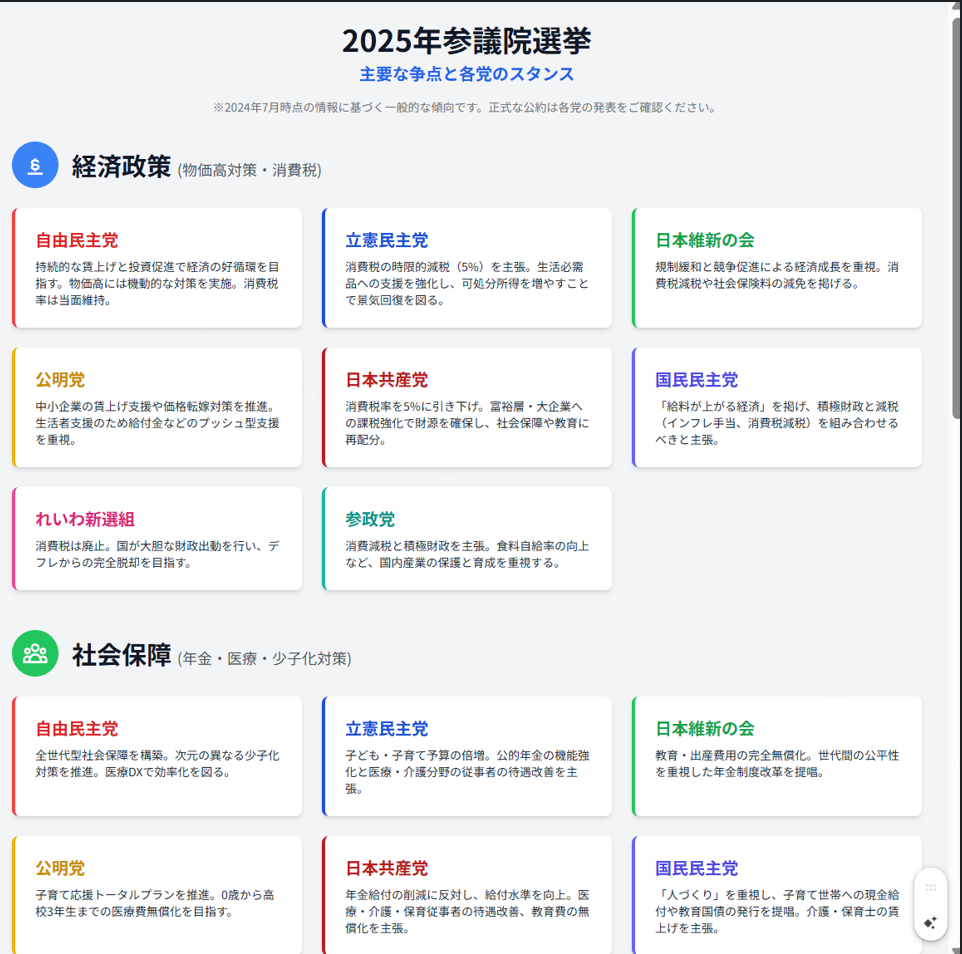Select 日本維新の会 heading in 経済政策 section
The height and width of the screenshot is (954, 962).
(x=705, y=240)
